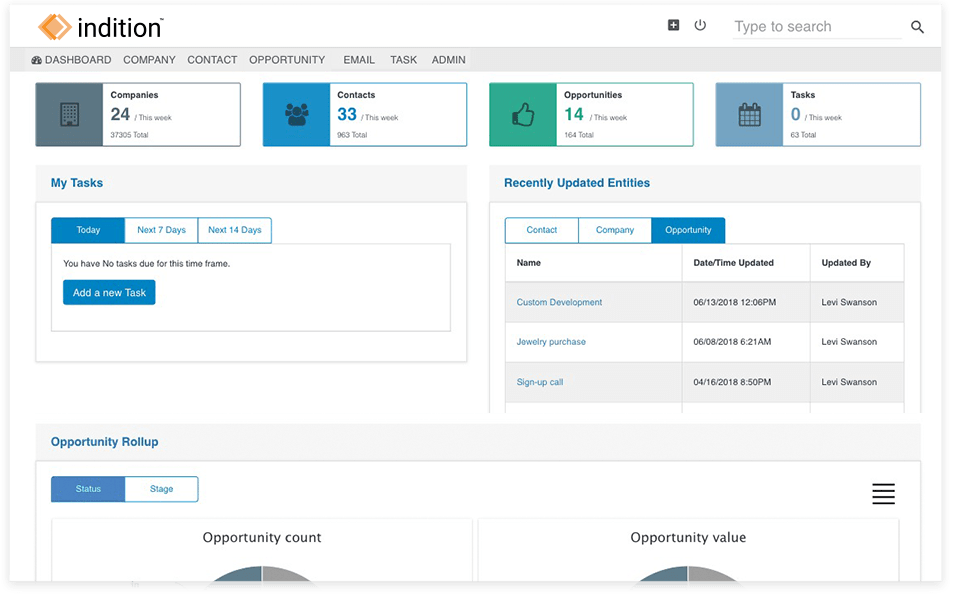Click the Add a new Task button
The height and width of the screenshot is (601, 953).
[109, 292]
